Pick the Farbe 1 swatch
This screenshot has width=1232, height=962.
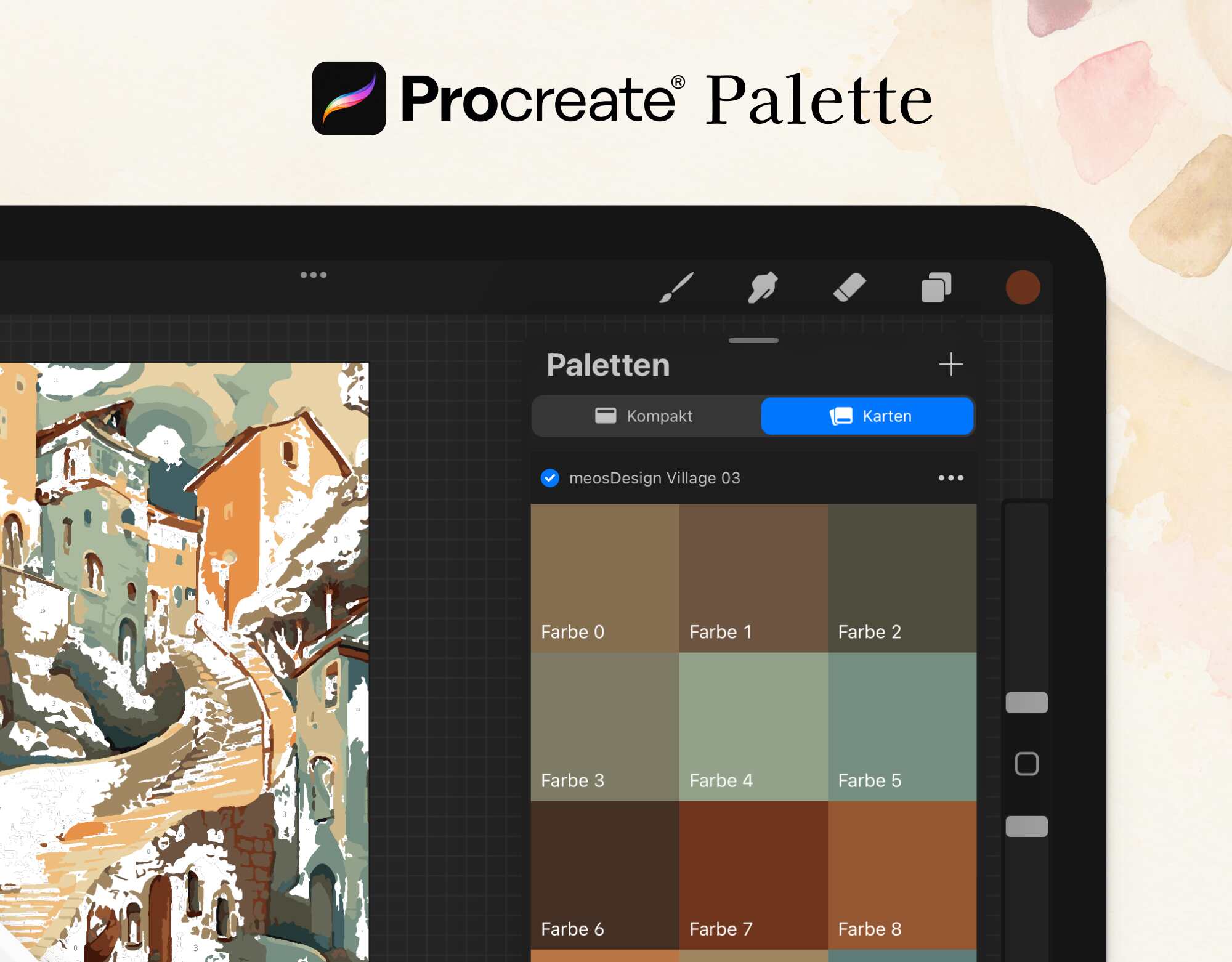click(753, 578)
